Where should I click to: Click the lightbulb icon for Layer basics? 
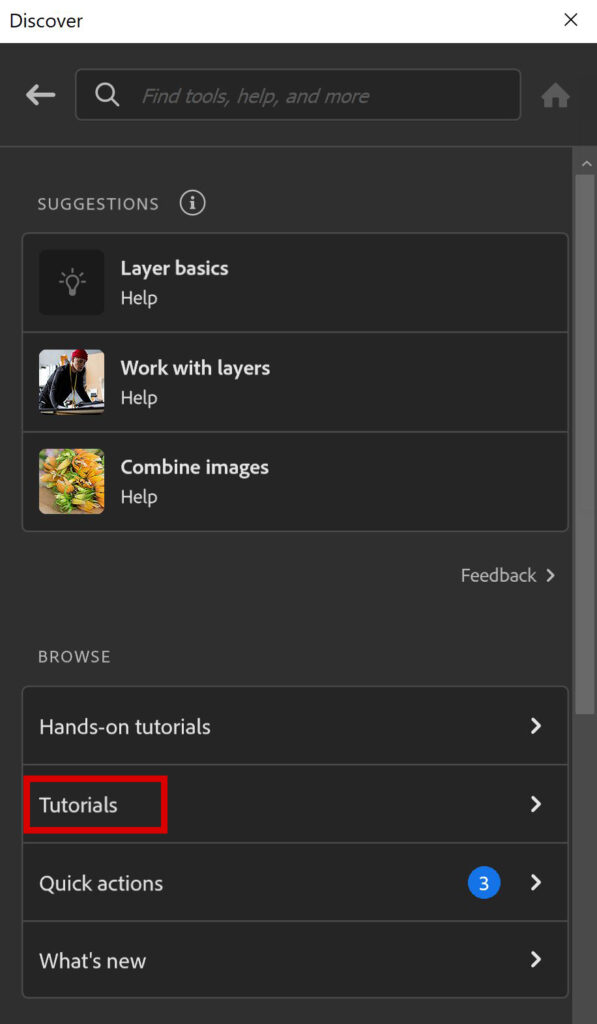pos(71,282)
